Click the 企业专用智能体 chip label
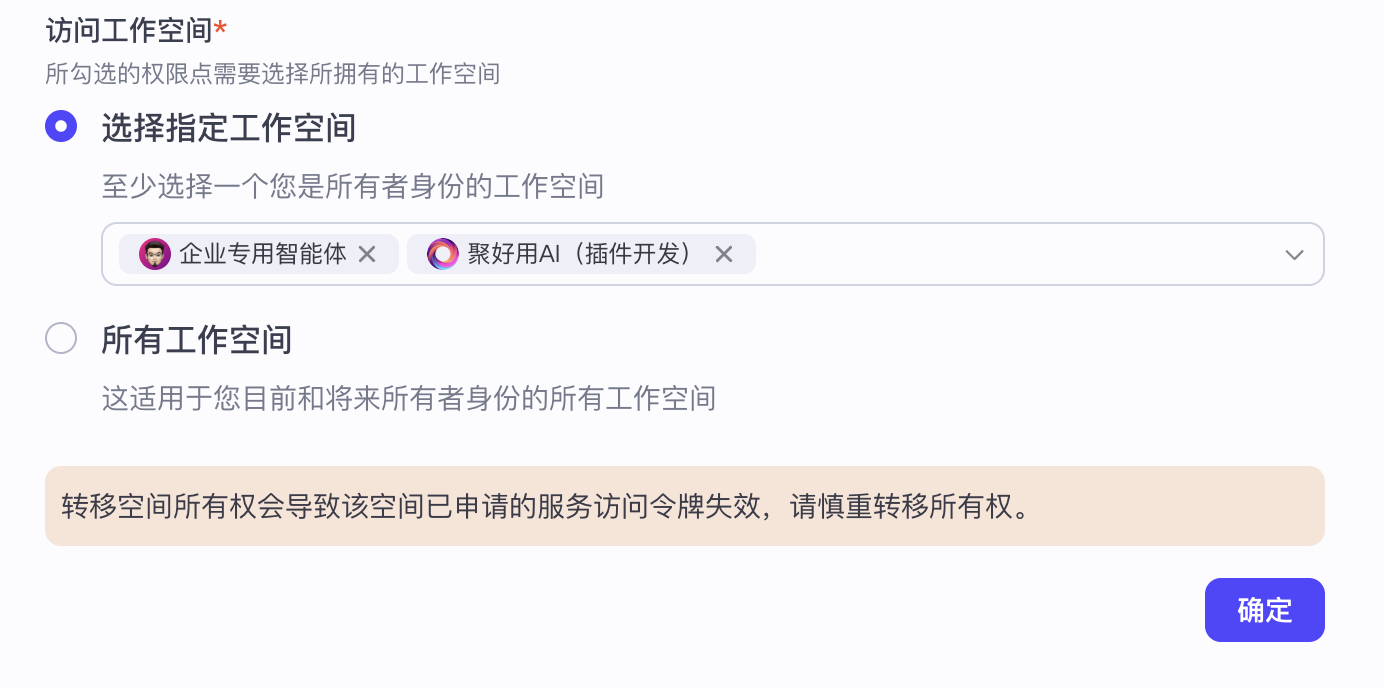The image size is (1384, 688). coord(260,254)
